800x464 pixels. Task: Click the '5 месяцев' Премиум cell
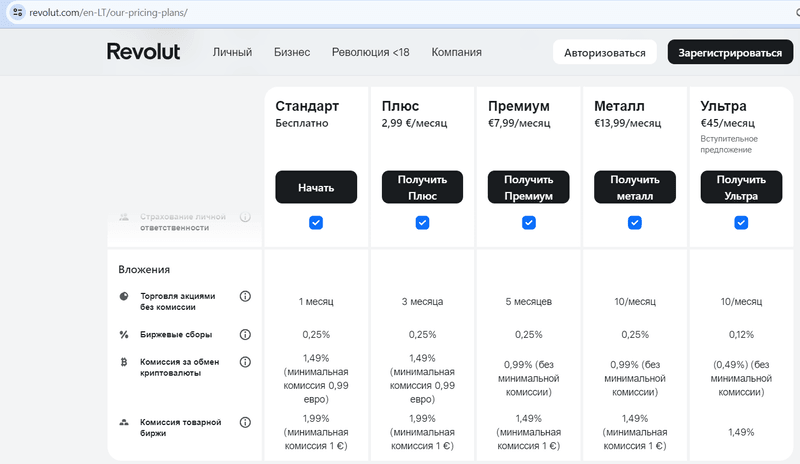529,301
